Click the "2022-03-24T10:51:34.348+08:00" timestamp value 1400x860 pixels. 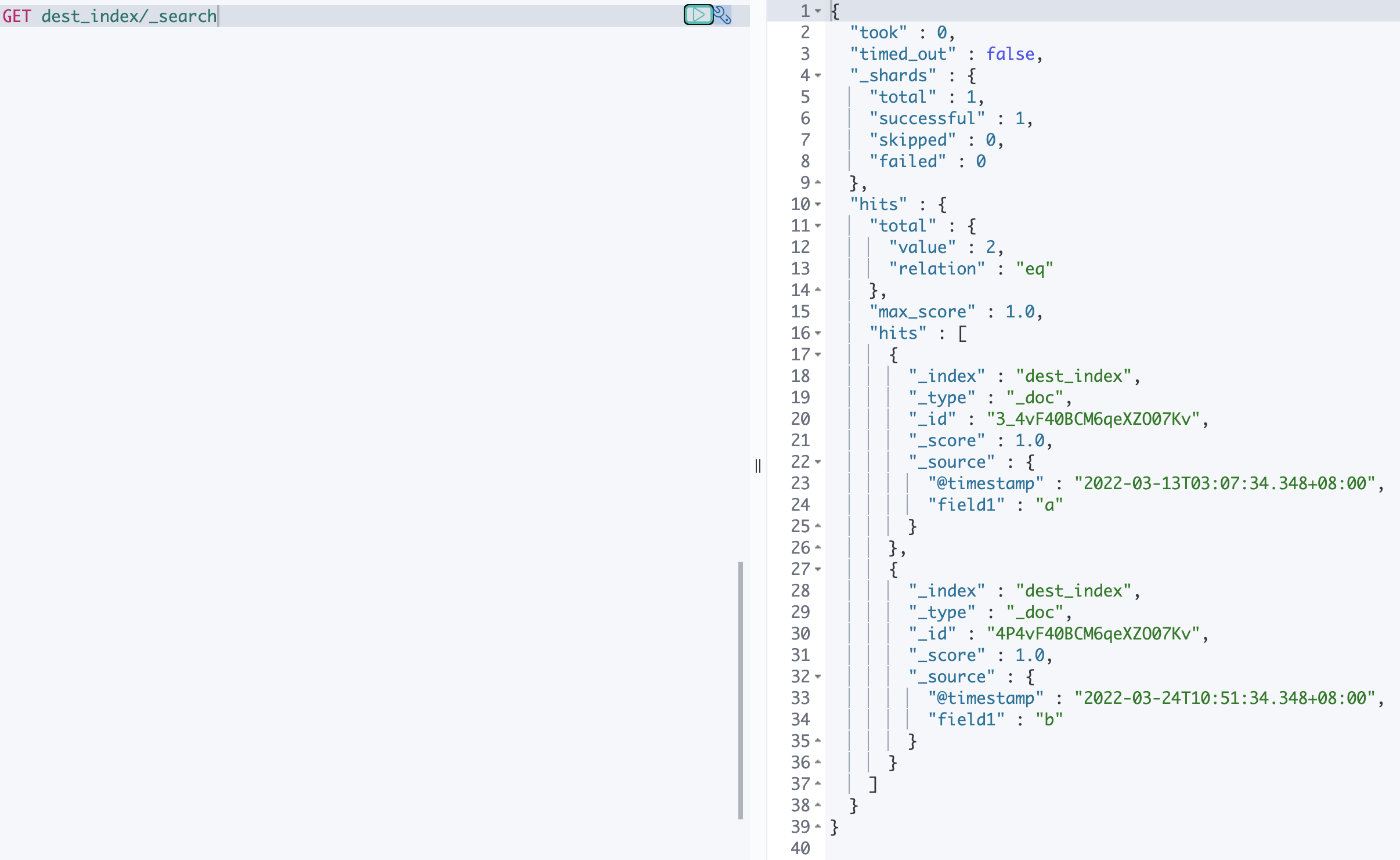click(1225, 698)
